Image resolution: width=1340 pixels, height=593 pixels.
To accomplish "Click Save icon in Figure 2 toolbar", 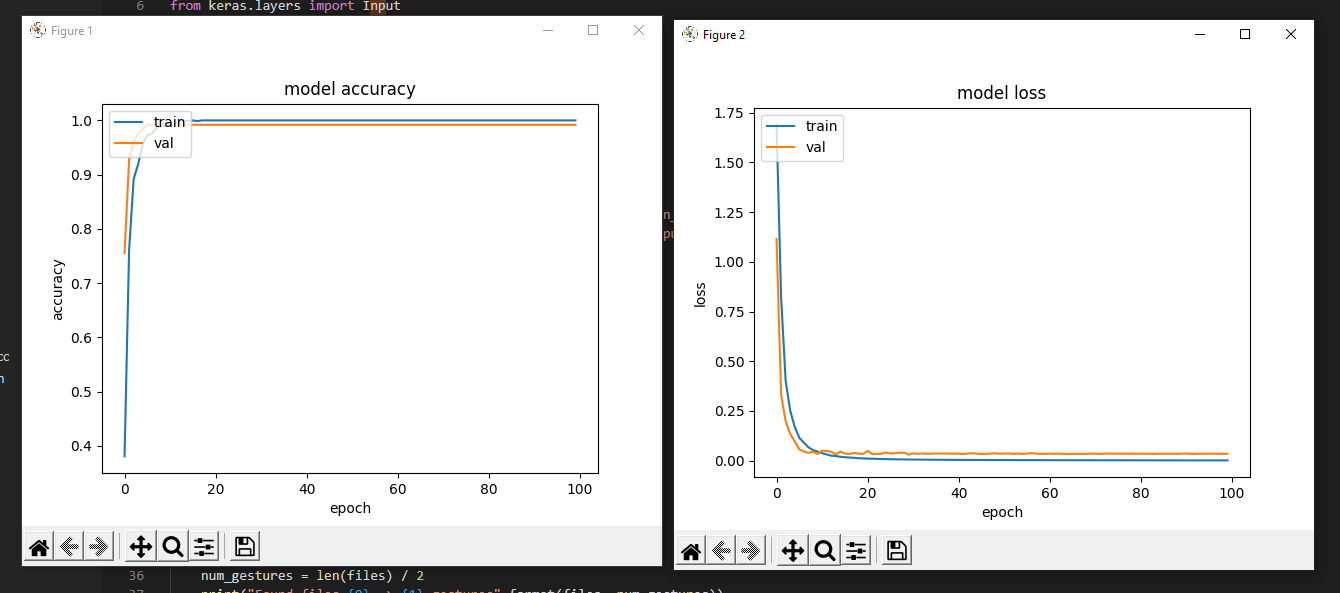I will 897,551.
